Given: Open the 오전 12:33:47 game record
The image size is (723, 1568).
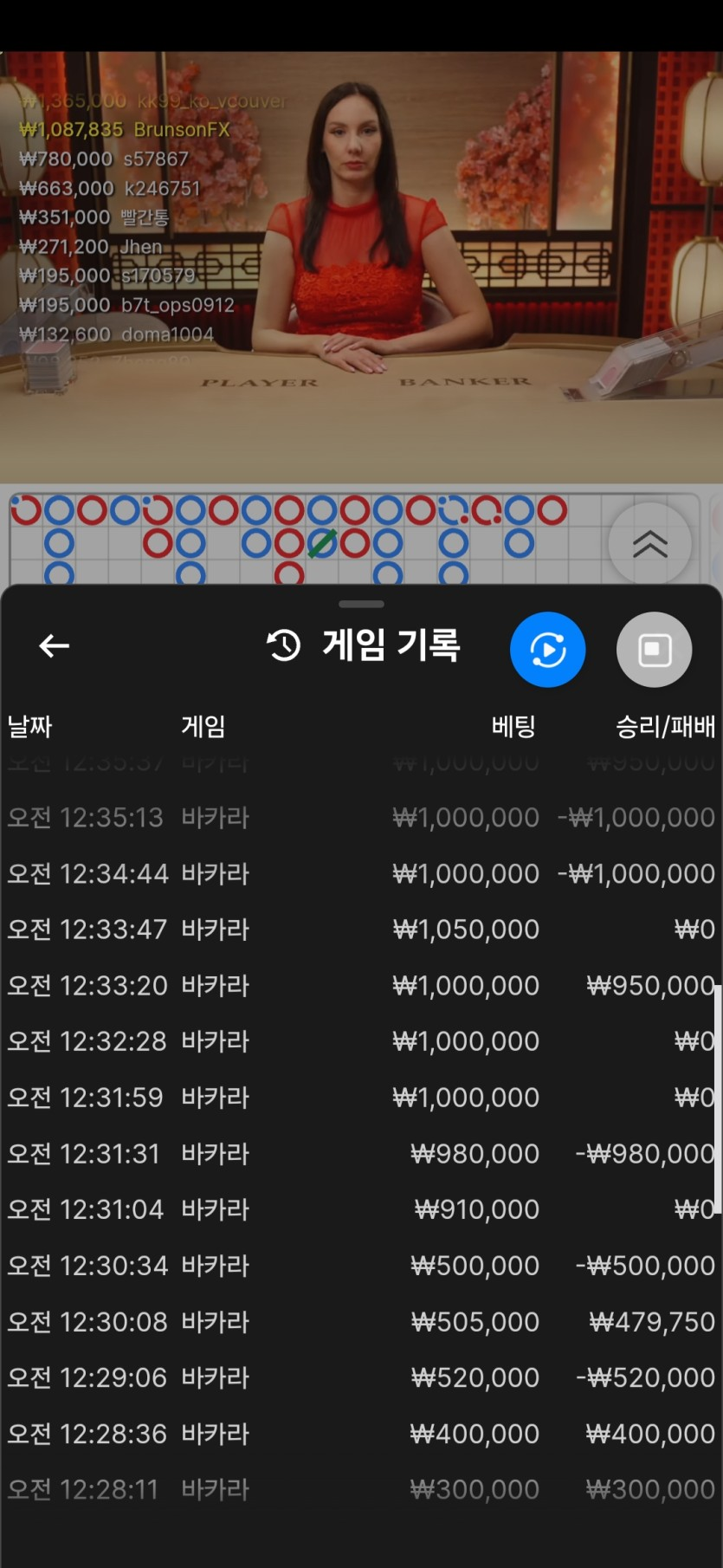Looking at the screenshot, I should click(x=361, y=930).
